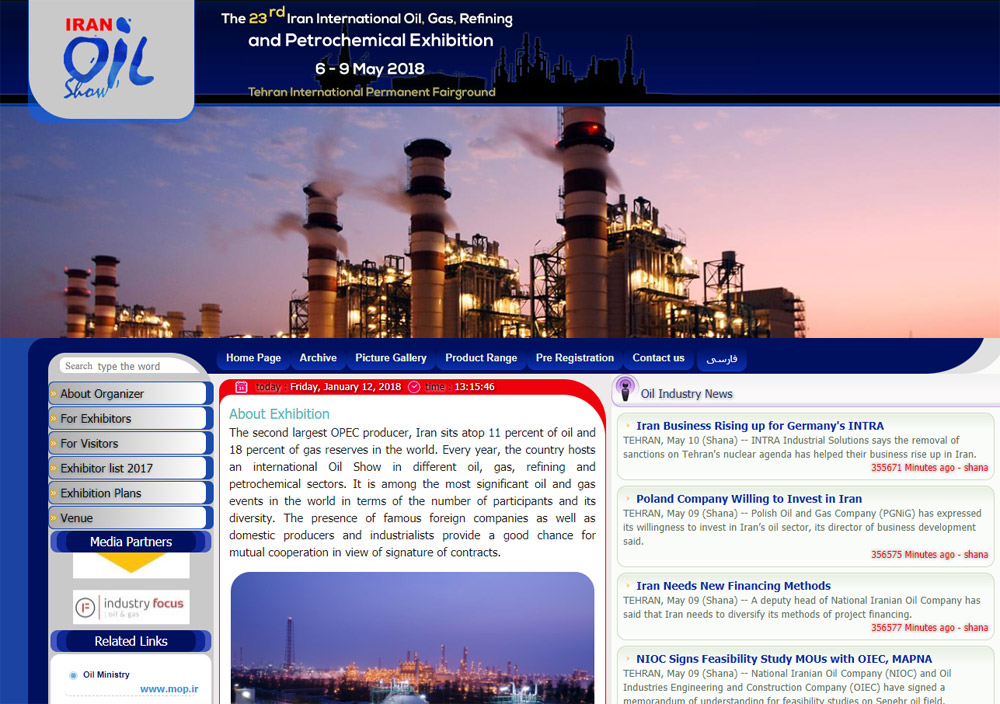Click the Industry Focus partner logo
This screenshot has width=1000, height=704.
tap(131, 606)
